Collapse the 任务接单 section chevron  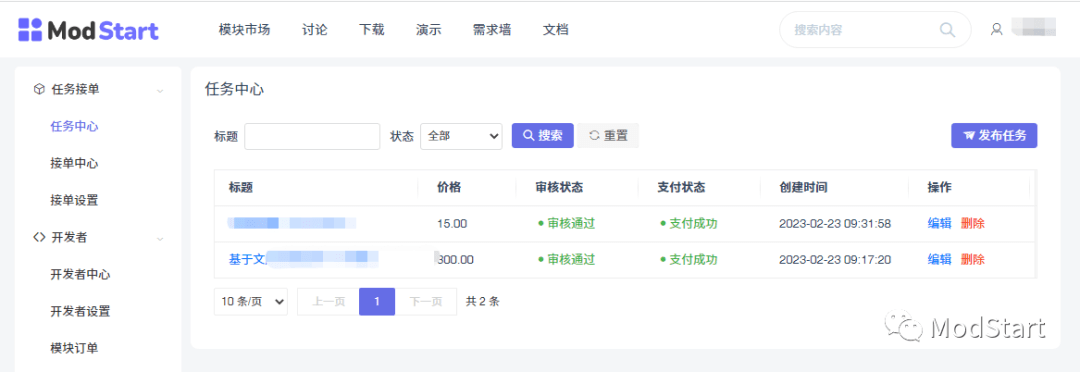coord(160,90)
